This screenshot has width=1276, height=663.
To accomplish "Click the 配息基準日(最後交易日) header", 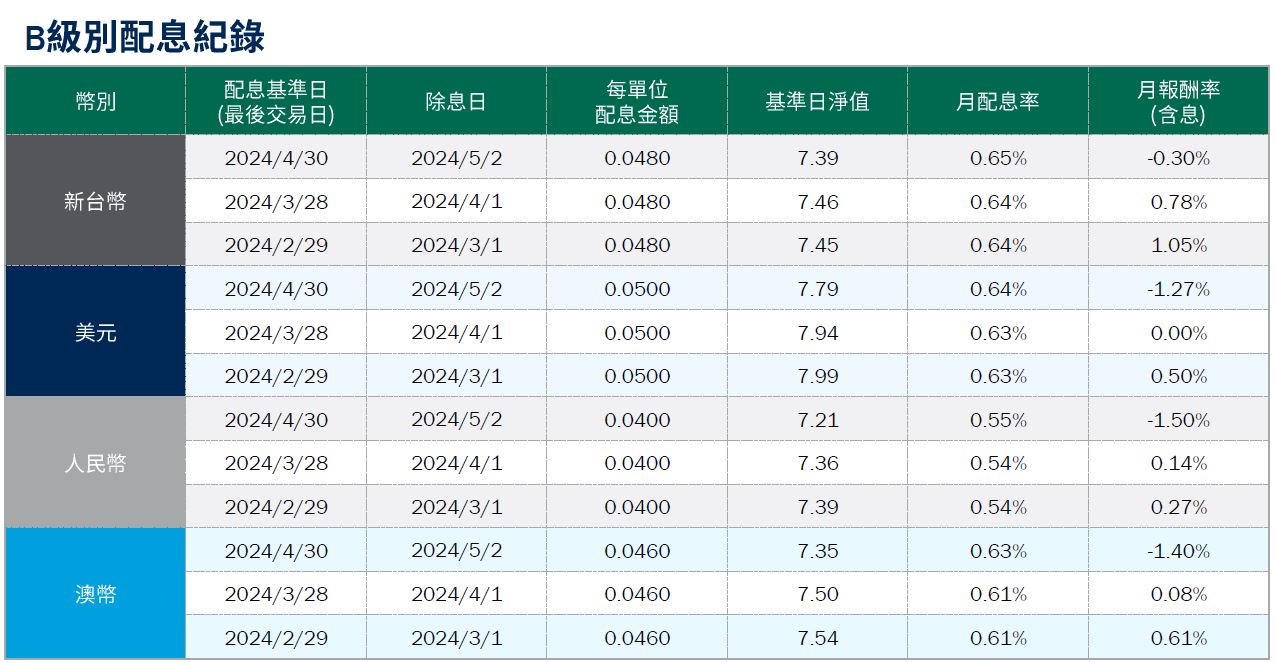I will [276, 100].
